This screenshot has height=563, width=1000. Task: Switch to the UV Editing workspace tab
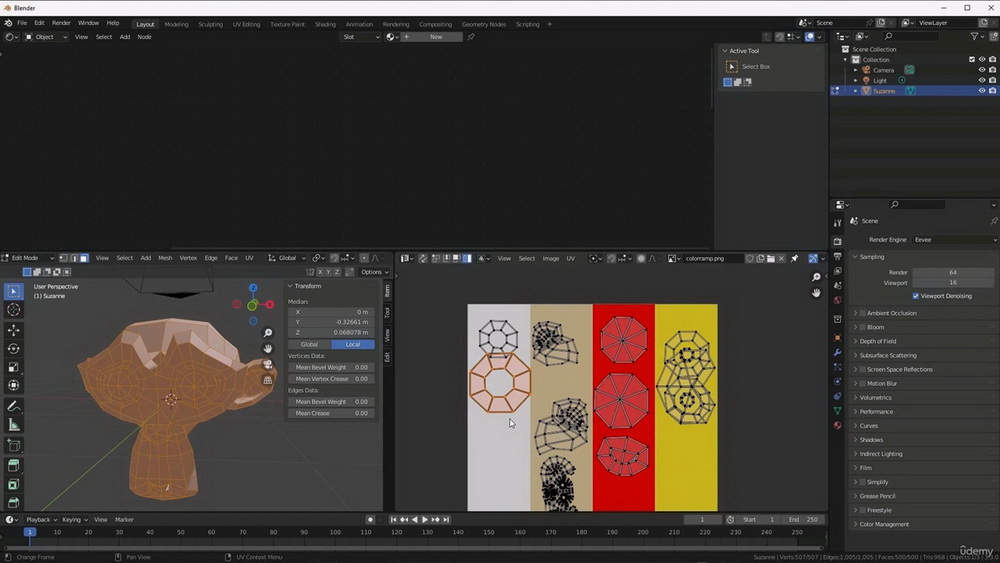pyautogui.click(x=246, y=24)
